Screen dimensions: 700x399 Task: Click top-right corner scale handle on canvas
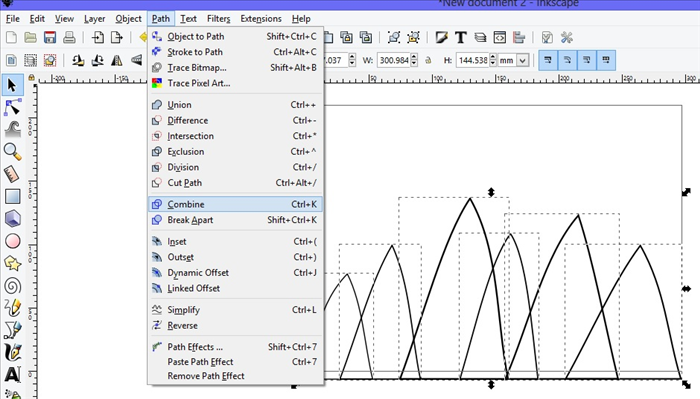tap(686, 192)
